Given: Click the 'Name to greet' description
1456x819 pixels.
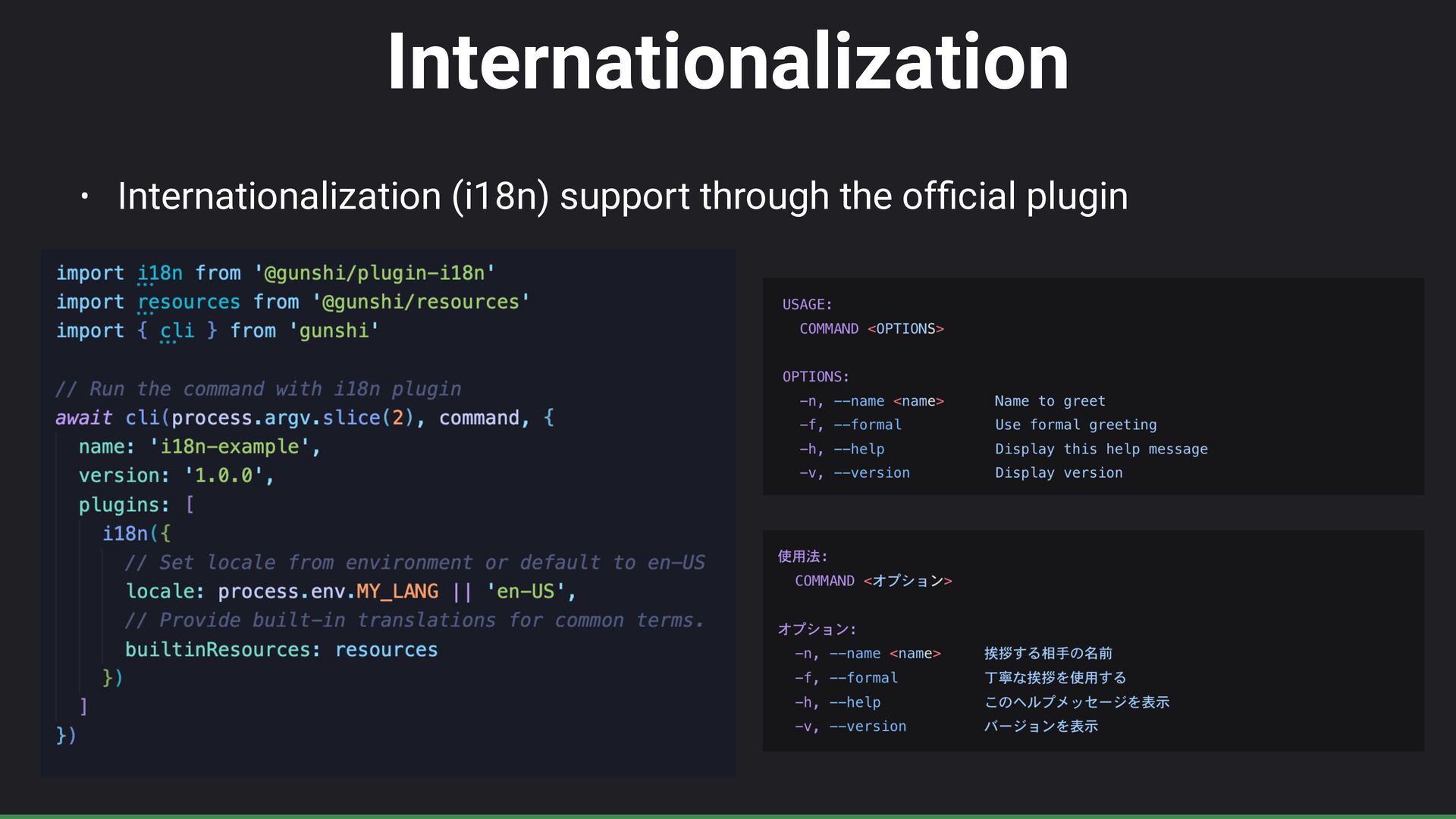Looking at the screenshot, I should (1050, 401).
